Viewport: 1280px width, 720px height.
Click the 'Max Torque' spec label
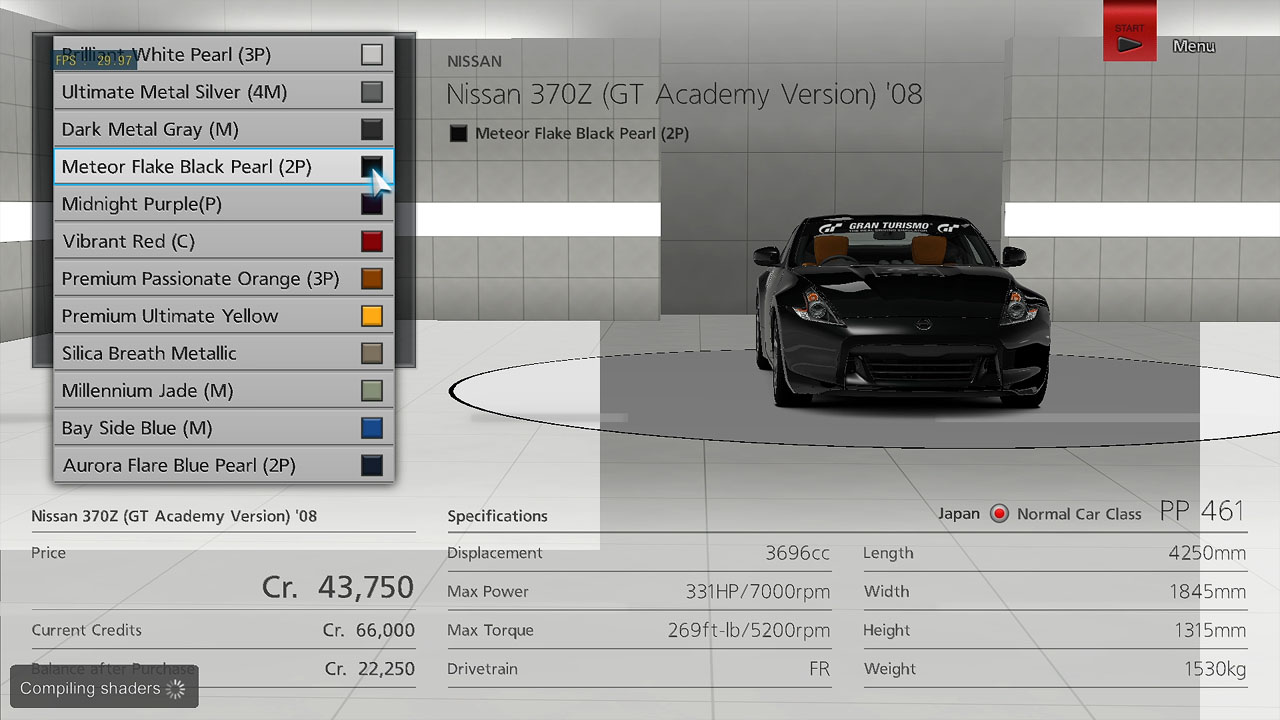click(x=490, y=630)
